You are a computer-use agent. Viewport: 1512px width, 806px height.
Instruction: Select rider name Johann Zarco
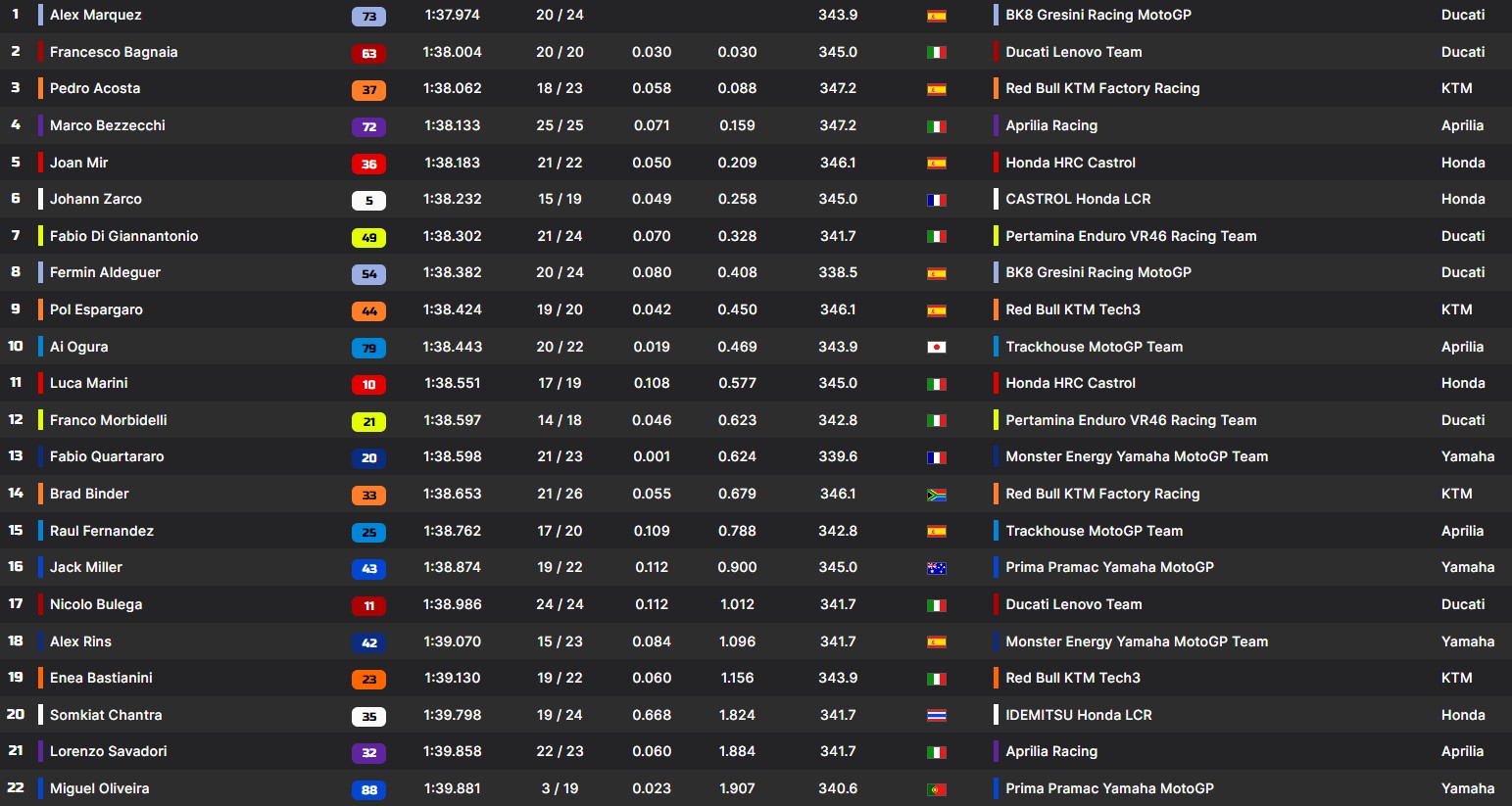pyautogui.click(x=95, y=199)
